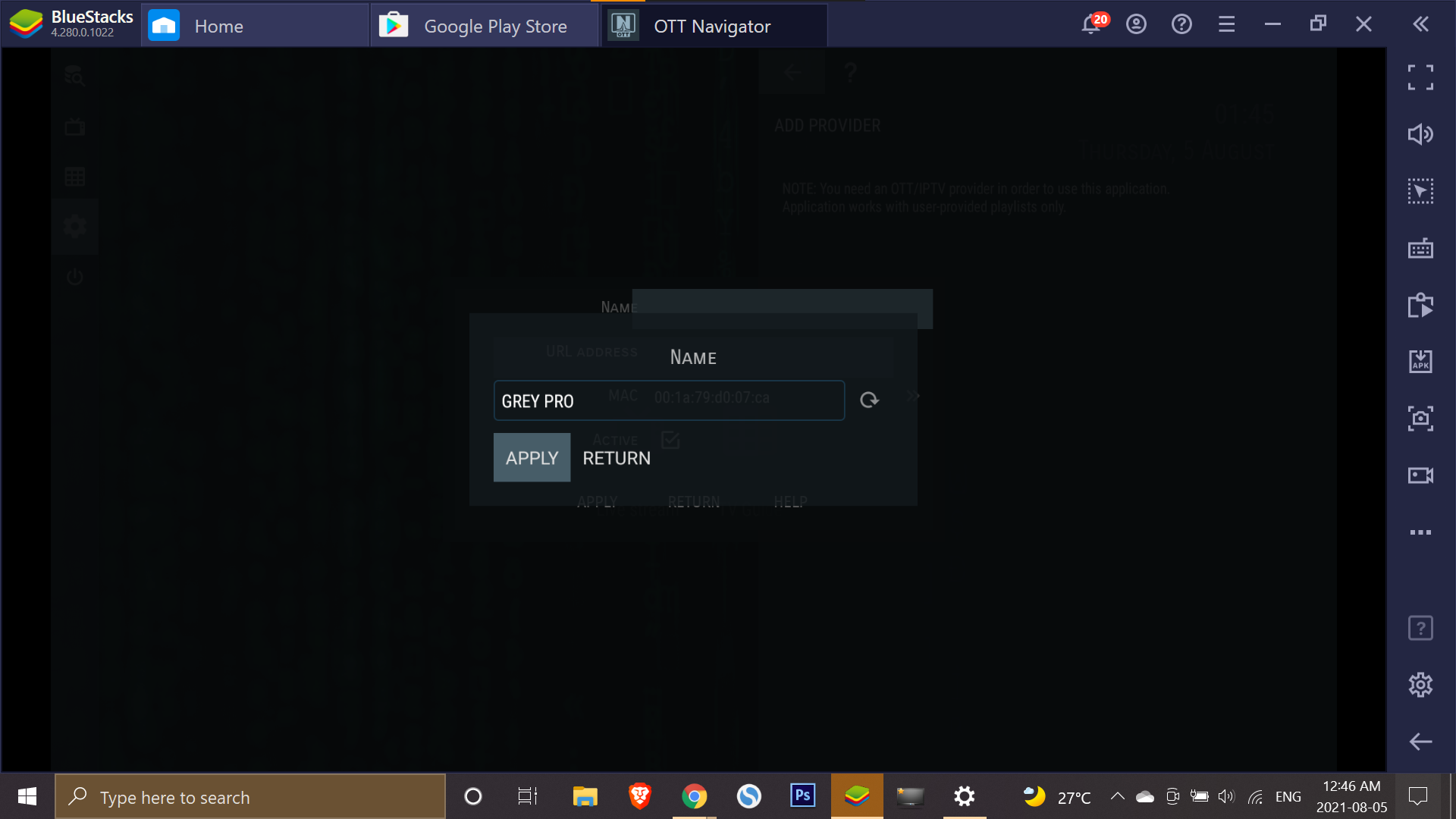Enable notifications badge on BlueStacks toolbar
1456x819 pixels.
tap(1091, 23)
